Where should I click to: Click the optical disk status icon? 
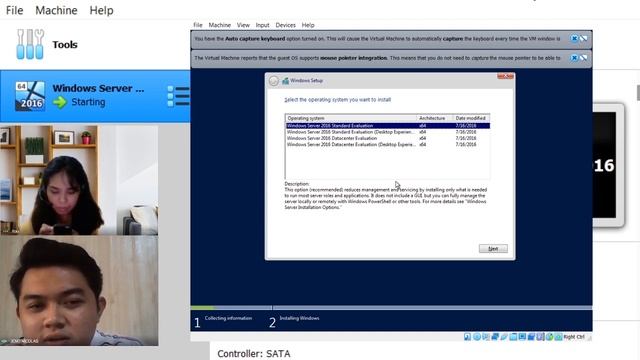[477, 337]
